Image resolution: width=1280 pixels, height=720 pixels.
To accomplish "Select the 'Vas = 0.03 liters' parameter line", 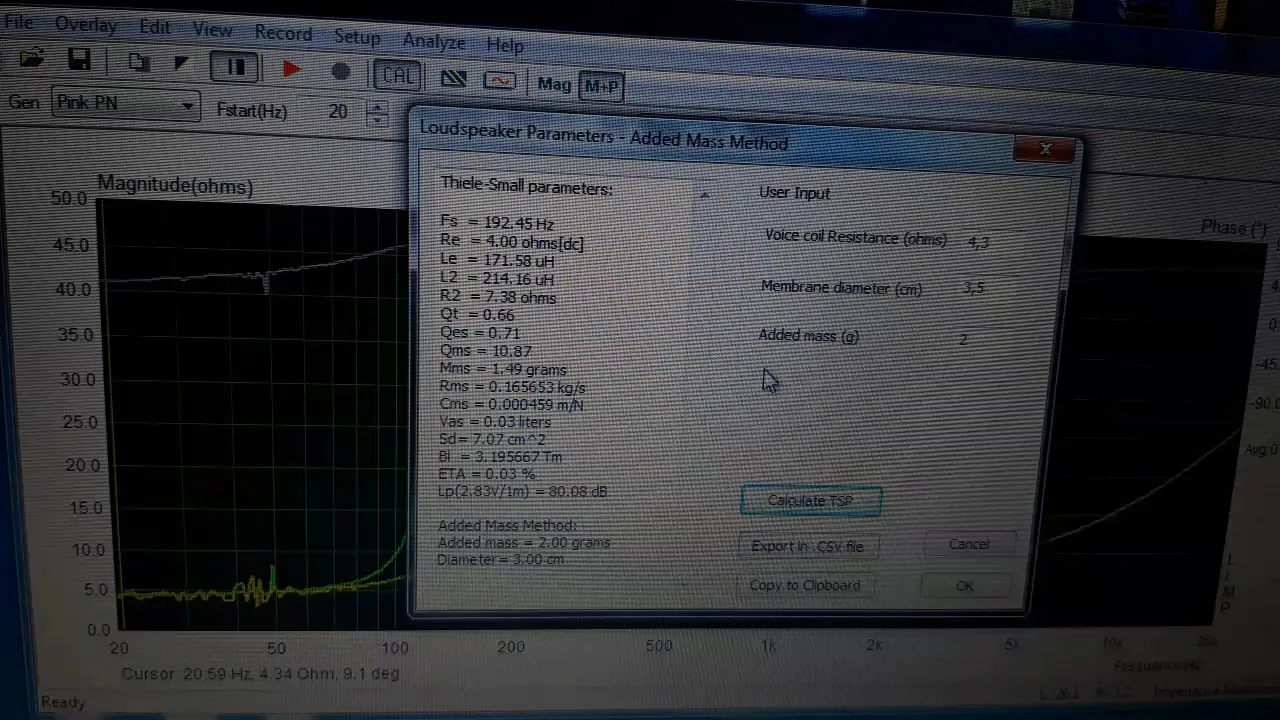I will [495, 422].
